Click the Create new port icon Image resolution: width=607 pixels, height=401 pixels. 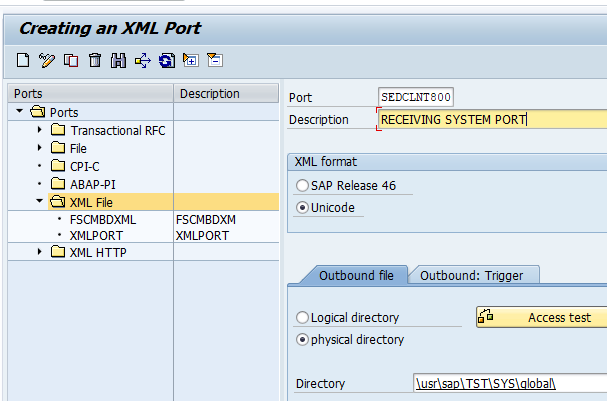(x=23, y=61)
